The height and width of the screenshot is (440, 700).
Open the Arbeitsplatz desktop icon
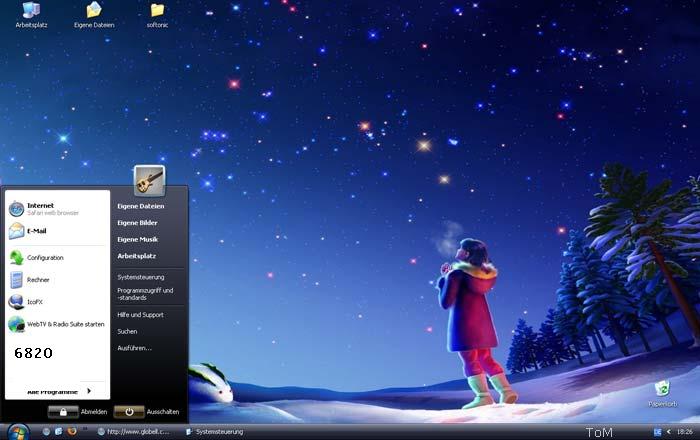click(x=31, y=14)
